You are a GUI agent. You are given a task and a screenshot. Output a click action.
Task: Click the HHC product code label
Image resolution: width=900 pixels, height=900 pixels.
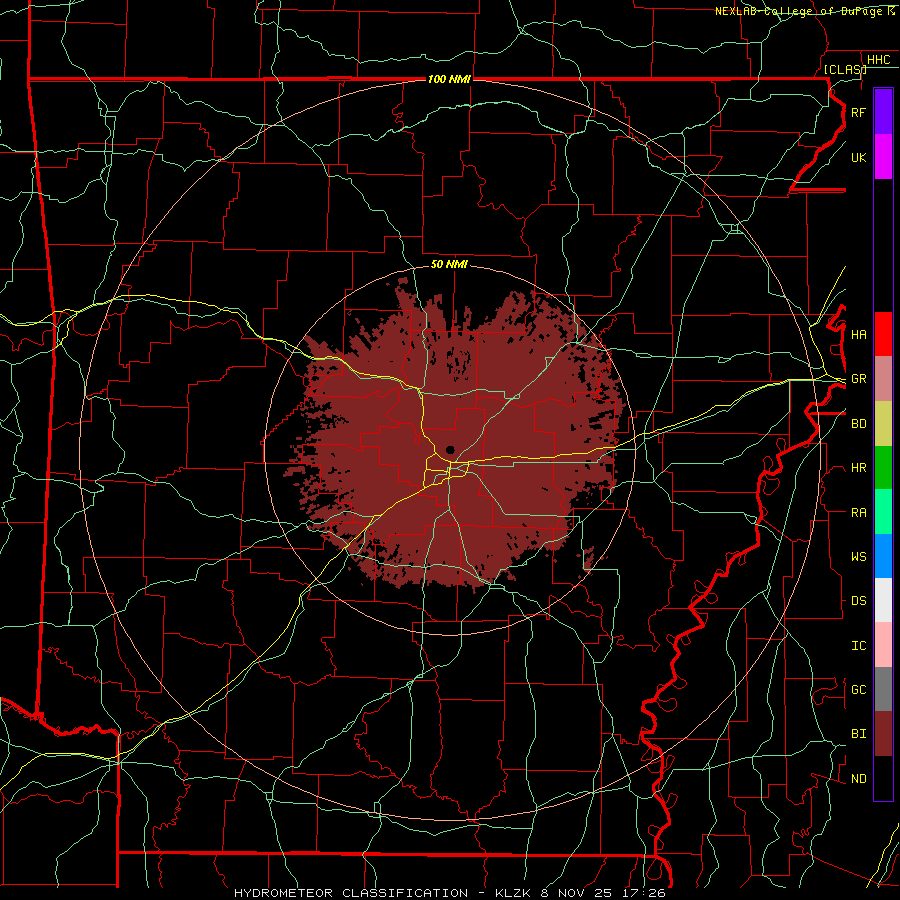(x=878, y=60)
